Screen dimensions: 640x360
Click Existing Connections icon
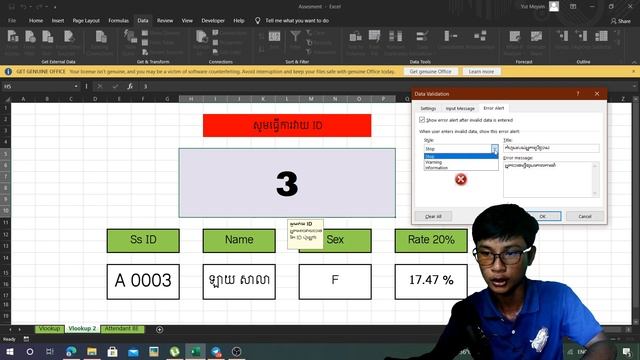click(101, 37)
